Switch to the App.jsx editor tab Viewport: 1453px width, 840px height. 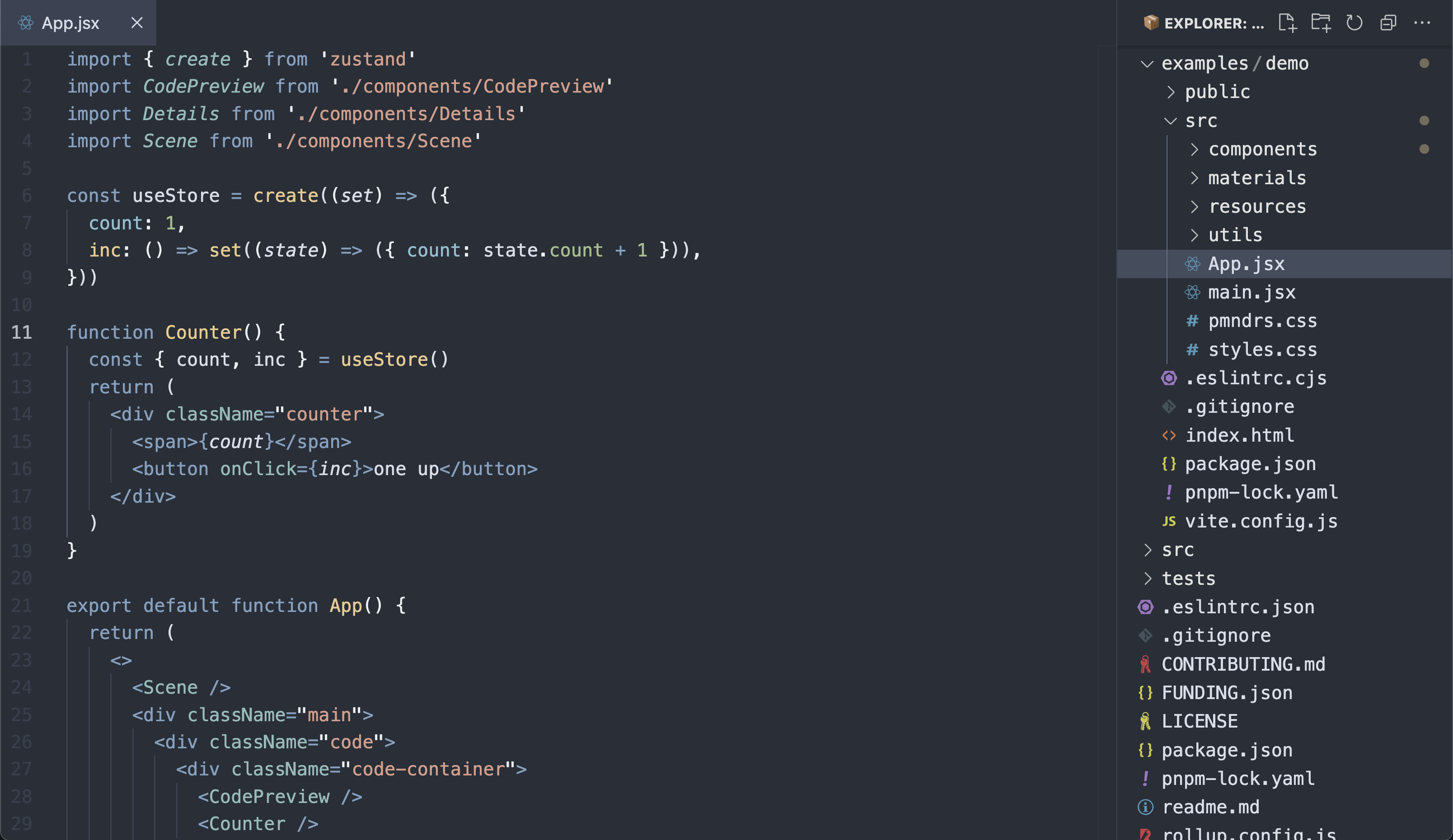point(70,23)
